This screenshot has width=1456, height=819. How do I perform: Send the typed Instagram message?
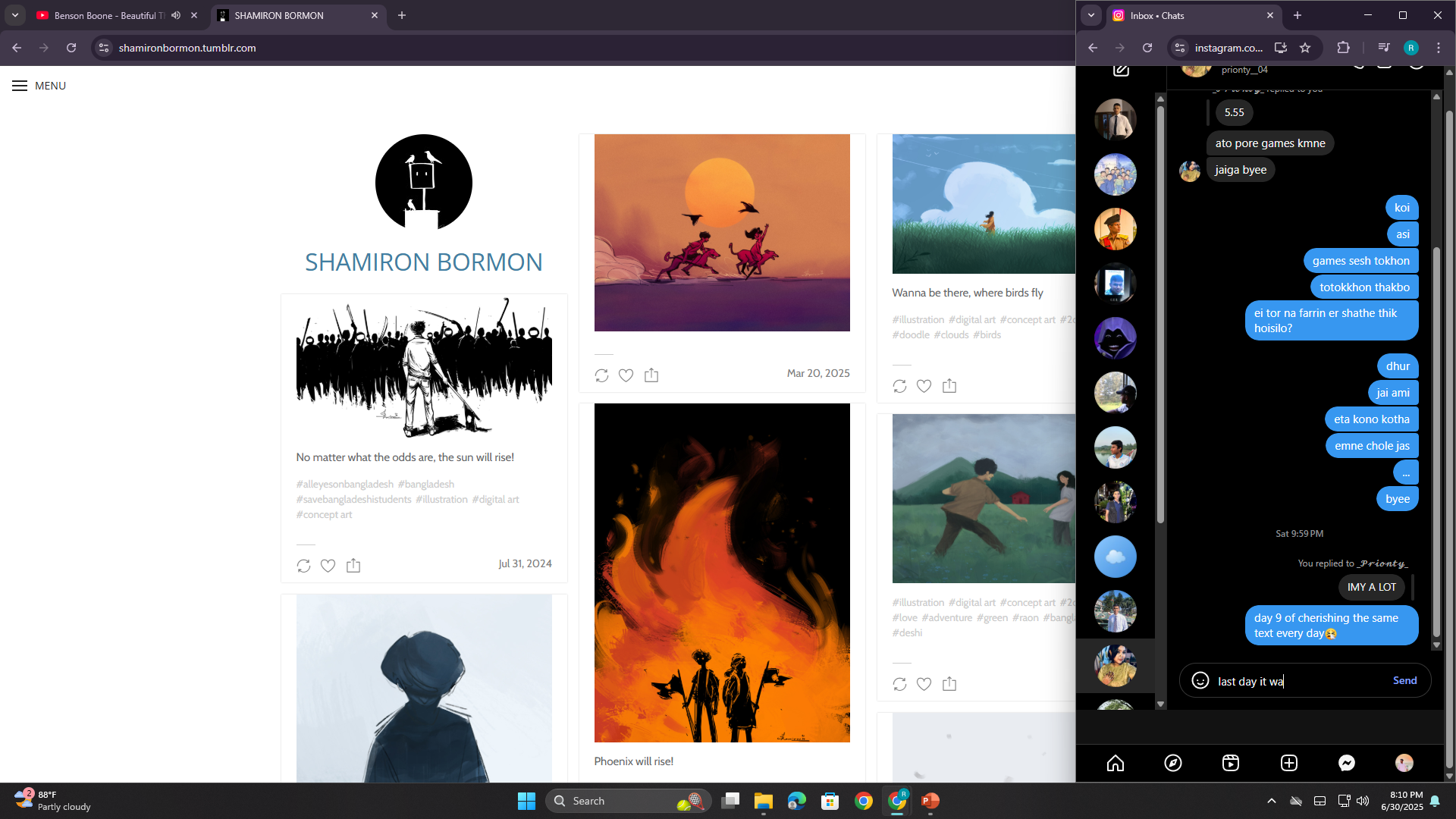1404,680
